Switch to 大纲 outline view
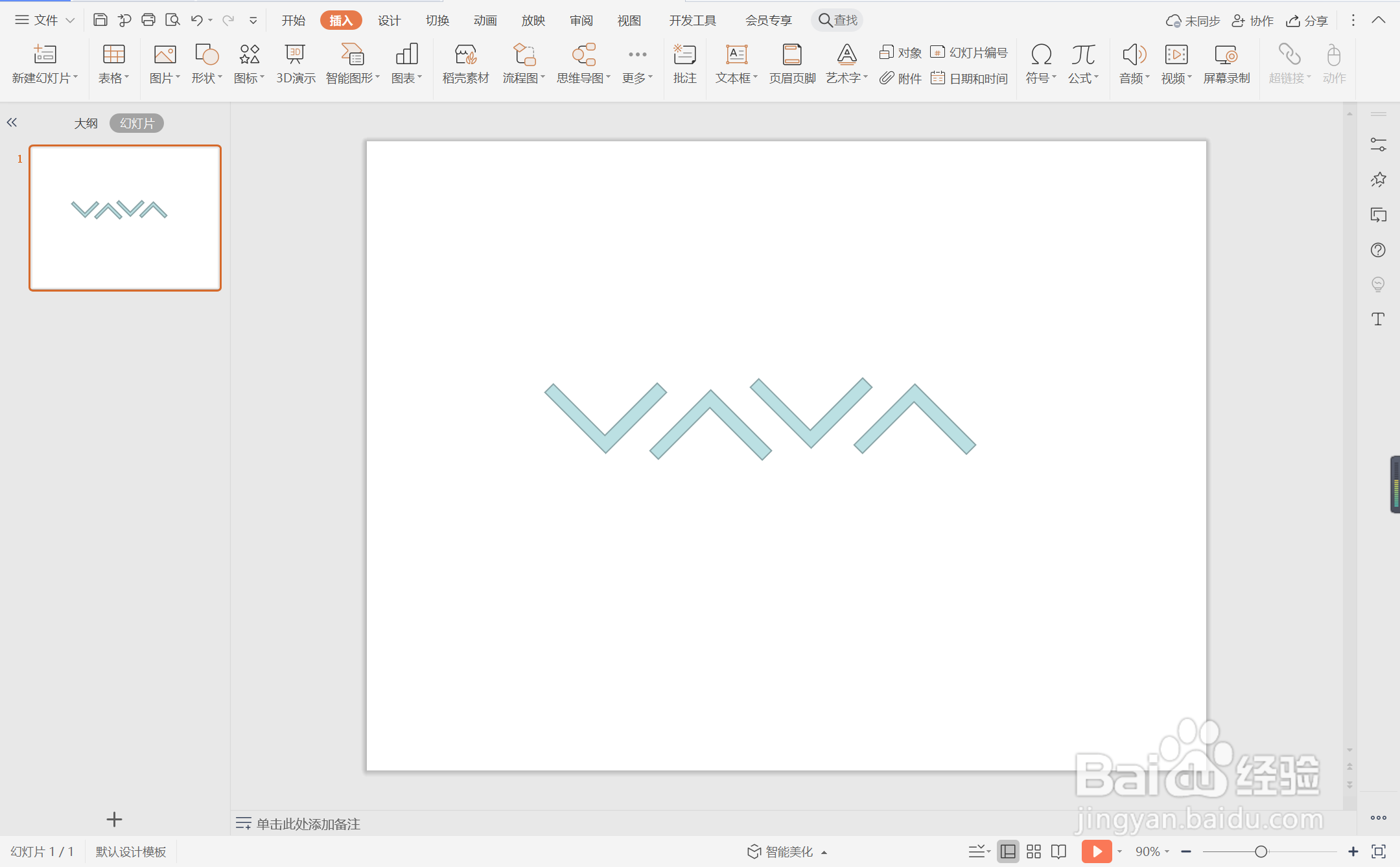This screenshot has height=867, width=1400. tap(86, 123)
